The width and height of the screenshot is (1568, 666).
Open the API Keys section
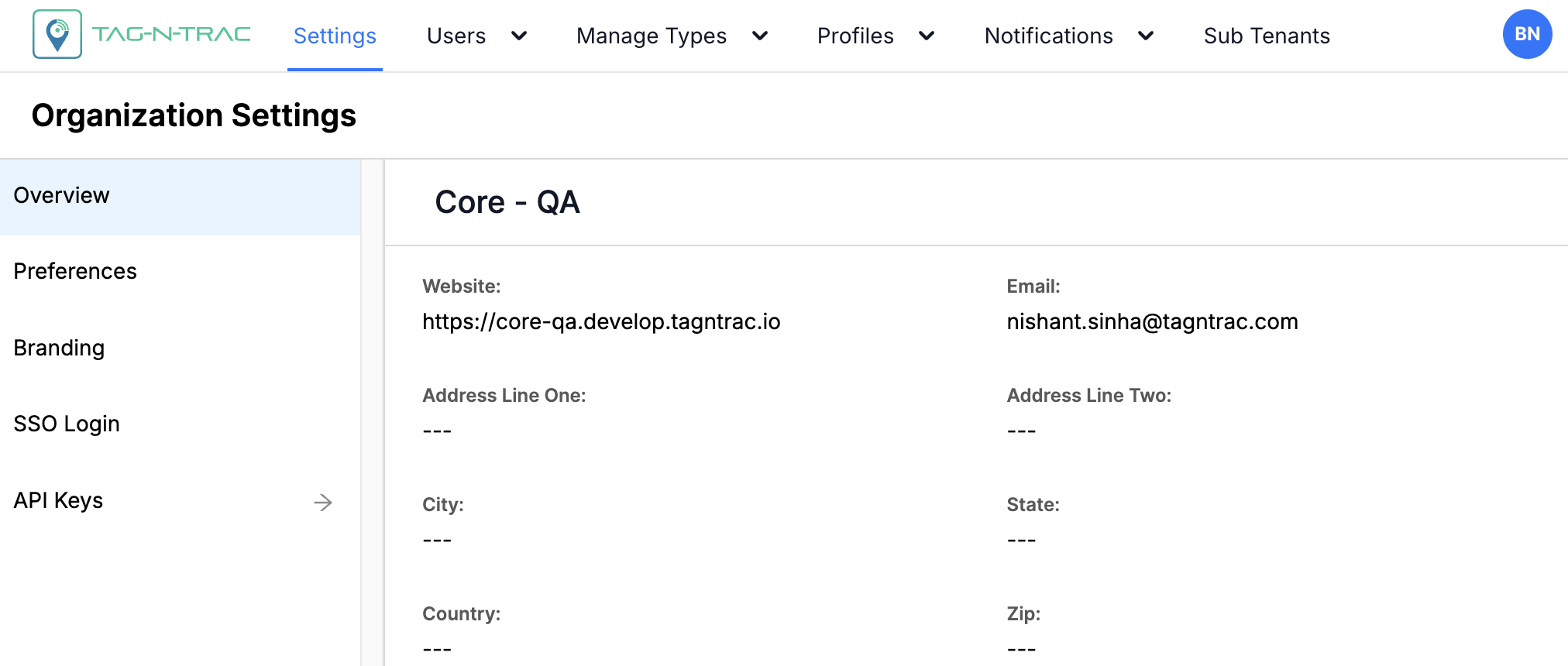[59, 501]
